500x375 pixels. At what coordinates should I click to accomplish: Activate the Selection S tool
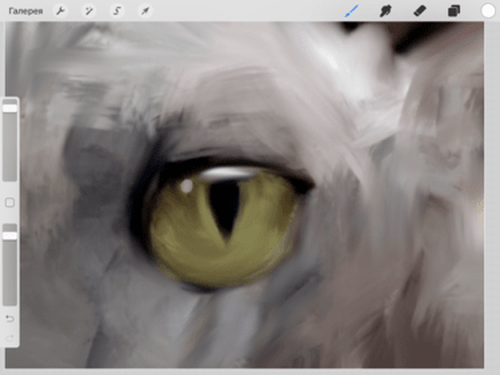pos(117,11)
